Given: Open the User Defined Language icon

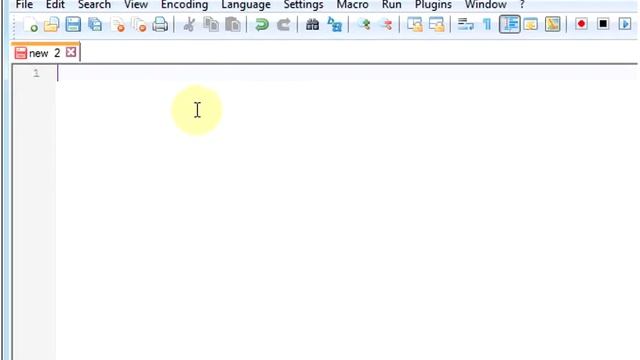Looking at the screenshot, I should (531, 24).
